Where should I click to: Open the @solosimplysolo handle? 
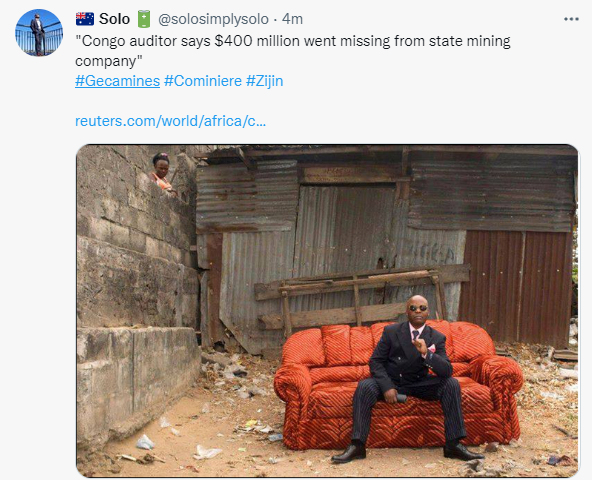pos(213,19)
